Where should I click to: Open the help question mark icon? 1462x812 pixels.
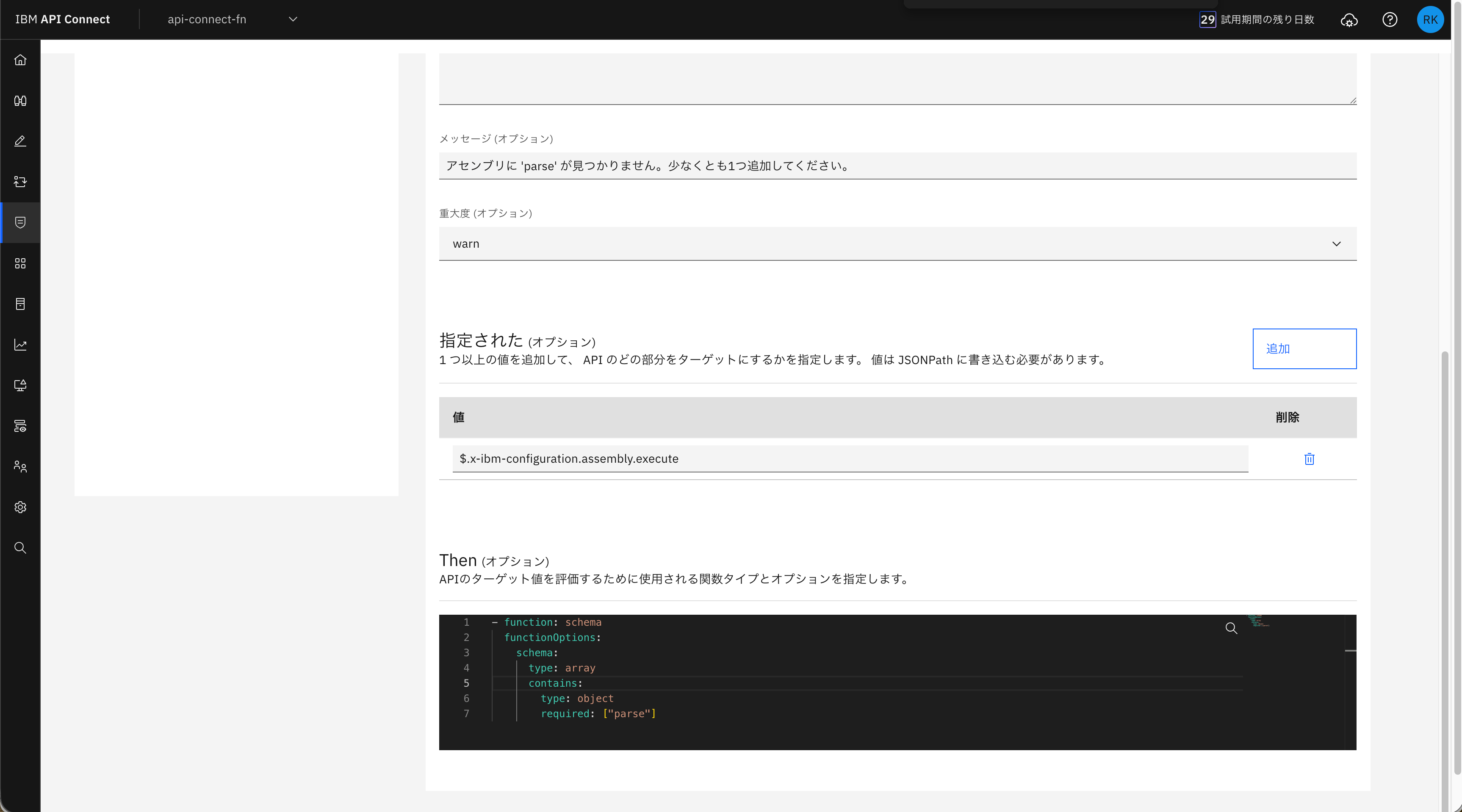[1389, 20]
